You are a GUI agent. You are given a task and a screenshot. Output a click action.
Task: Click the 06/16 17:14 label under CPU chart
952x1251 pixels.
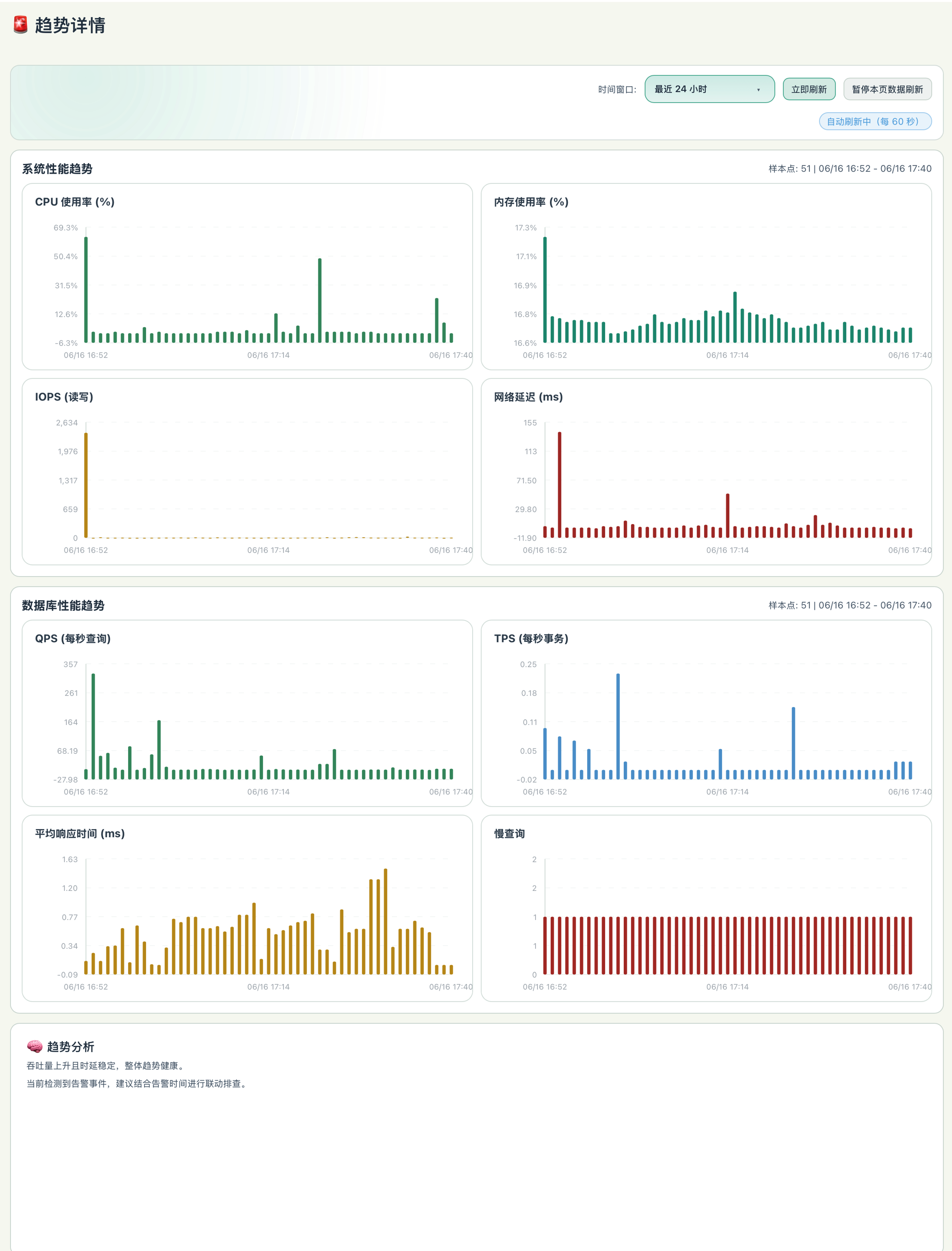pyautogui.click(x=268, y=355)
